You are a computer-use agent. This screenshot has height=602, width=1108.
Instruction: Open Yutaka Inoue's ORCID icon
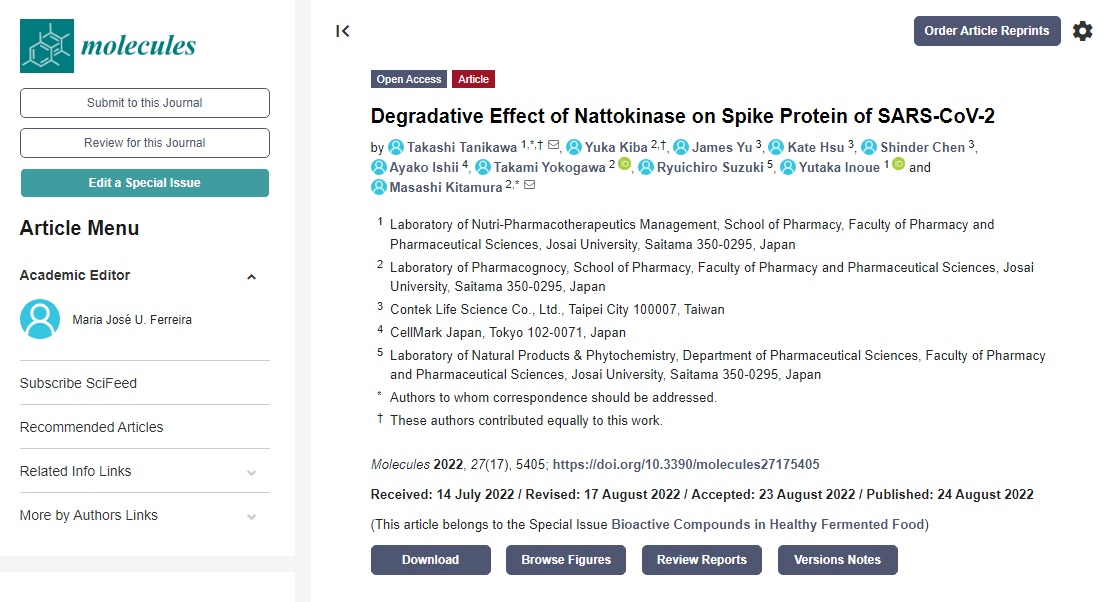[898, 164]
